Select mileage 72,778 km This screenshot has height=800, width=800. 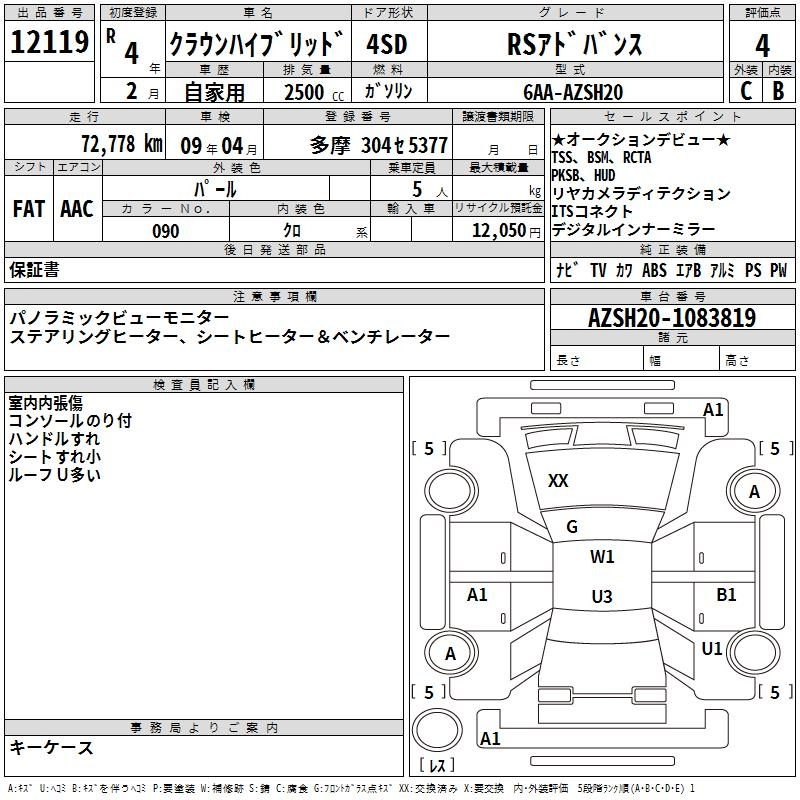click(122, 144)
